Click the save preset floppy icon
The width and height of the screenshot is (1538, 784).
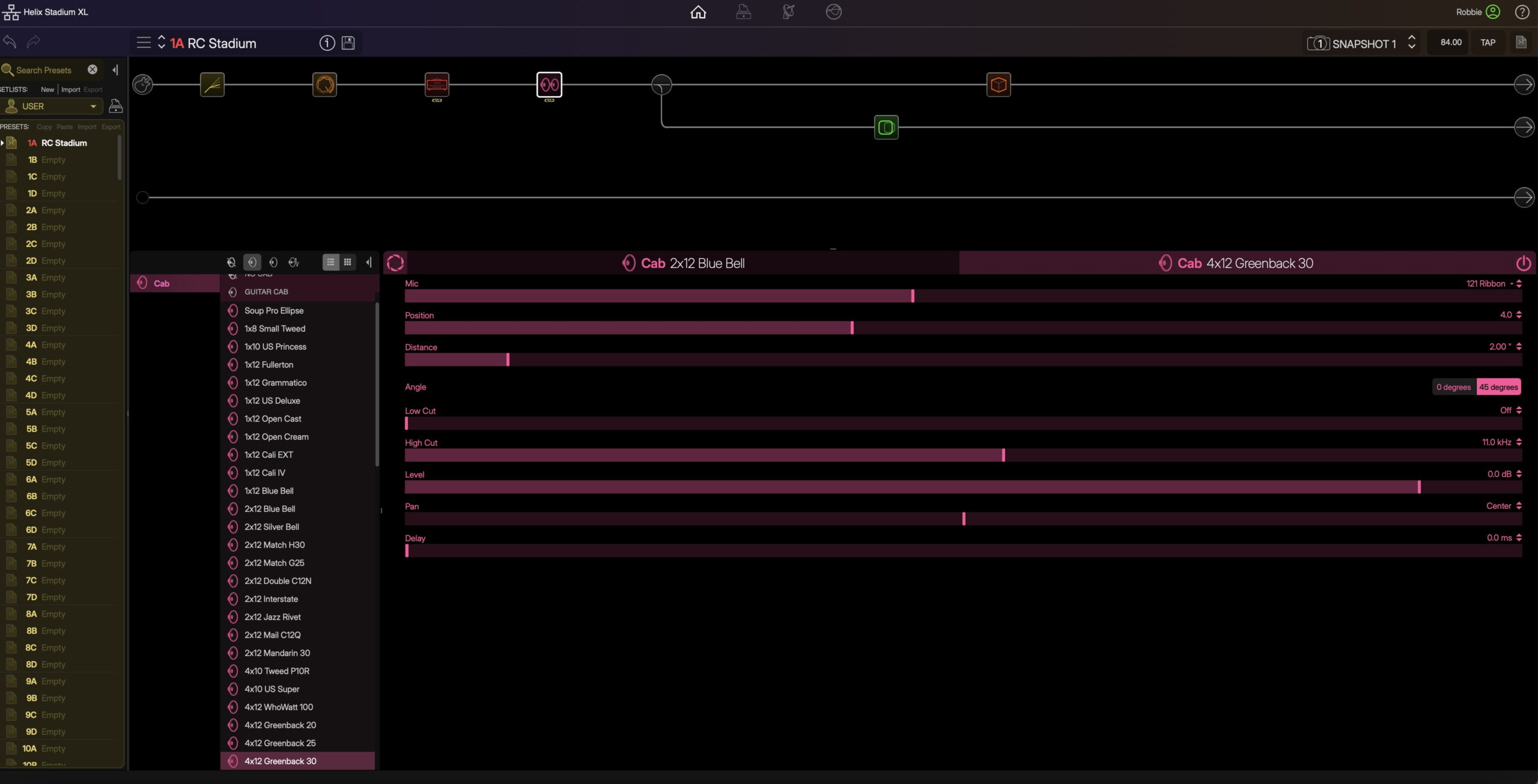(x=348, y=43)
